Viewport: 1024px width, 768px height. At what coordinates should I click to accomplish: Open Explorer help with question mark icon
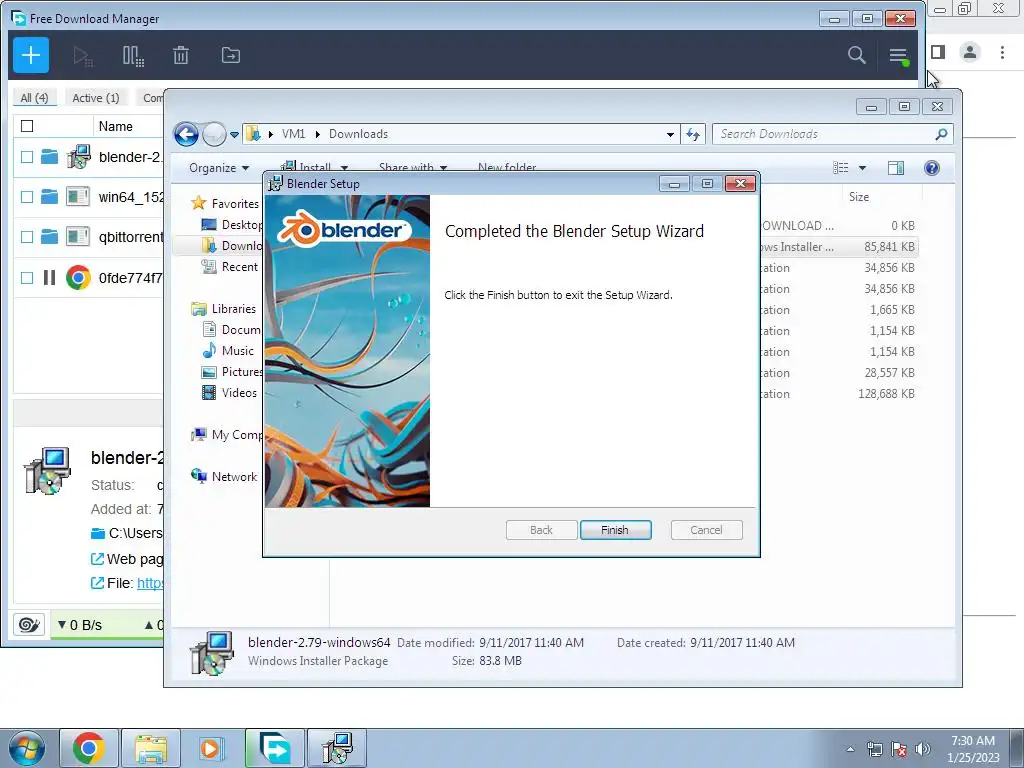pyautogui.click(x=932, y=168)
